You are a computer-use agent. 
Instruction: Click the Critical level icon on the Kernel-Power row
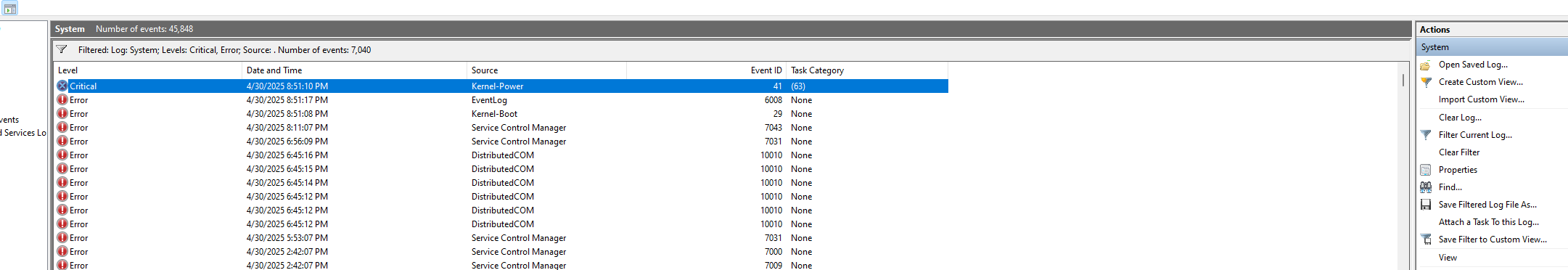point(62,86)
